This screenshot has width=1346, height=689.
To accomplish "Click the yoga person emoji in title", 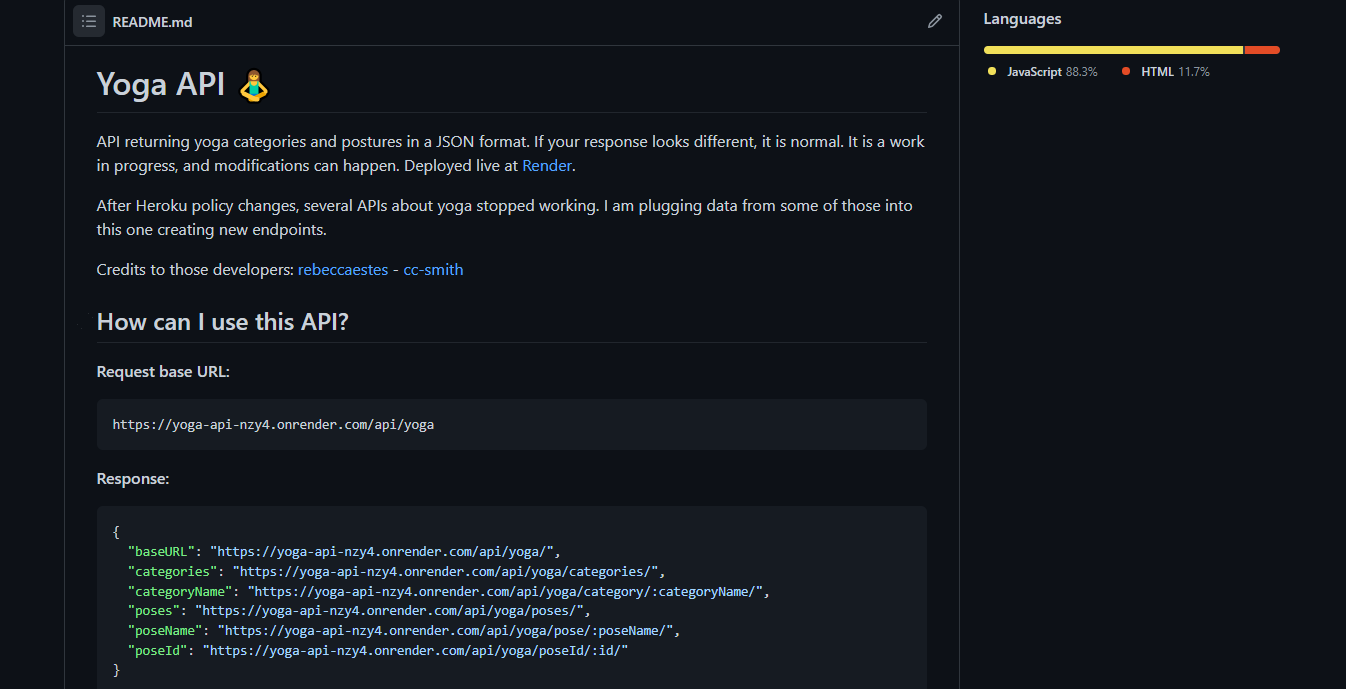I will point(254,85).
